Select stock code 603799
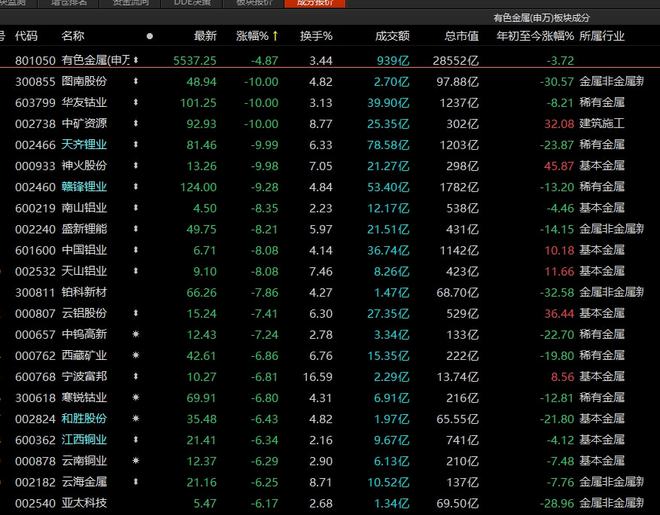 35,103
